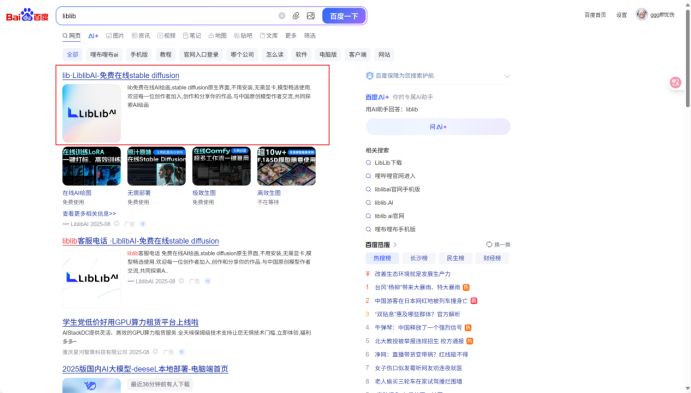Image resolution: width=691 pixels, height=393 pixels.
Task: Switch to the 图片 search tab
Action: tap(115, 36)
